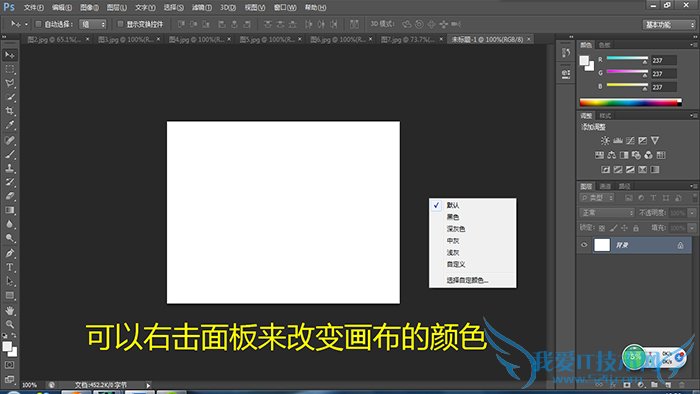Select the Move tool in the toolbox
700x394 pixels.
(10, 55)
